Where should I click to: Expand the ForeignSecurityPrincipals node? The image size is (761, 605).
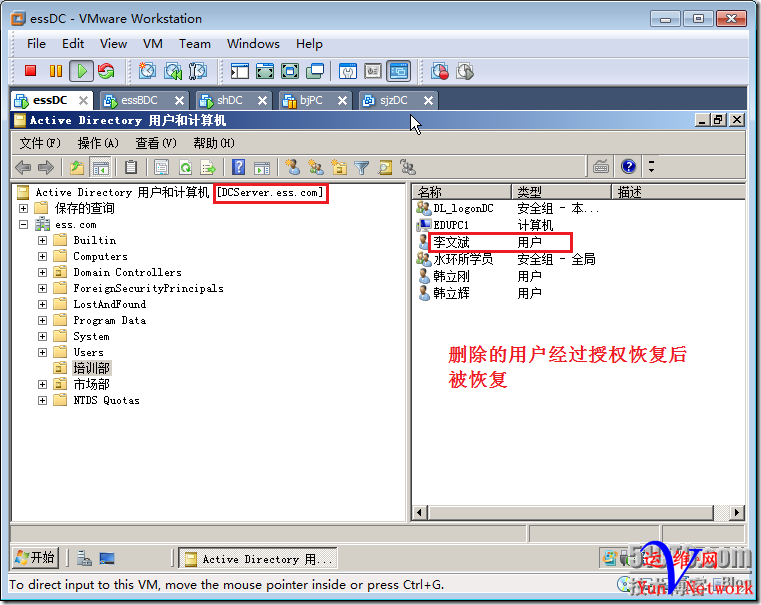43,289
